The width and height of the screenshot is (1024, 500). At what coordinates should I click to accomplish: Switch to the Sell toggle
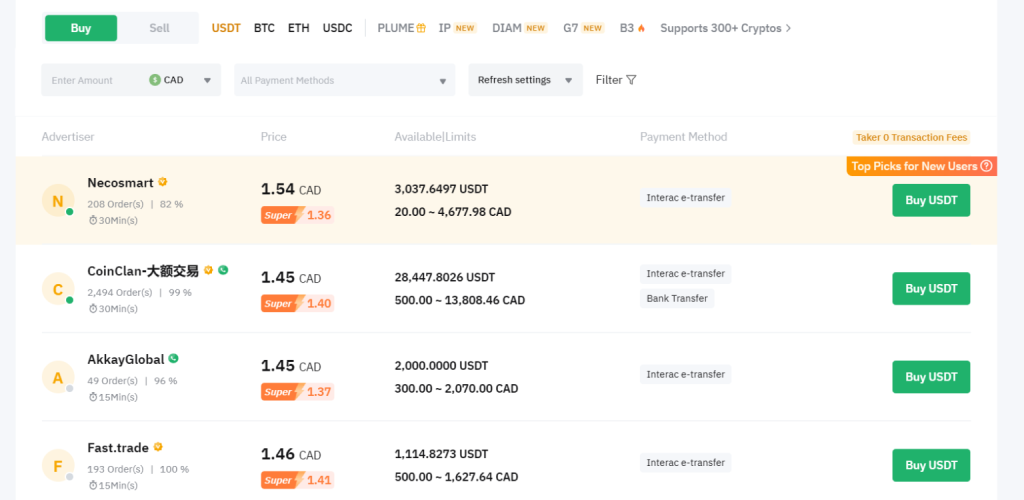159,28
